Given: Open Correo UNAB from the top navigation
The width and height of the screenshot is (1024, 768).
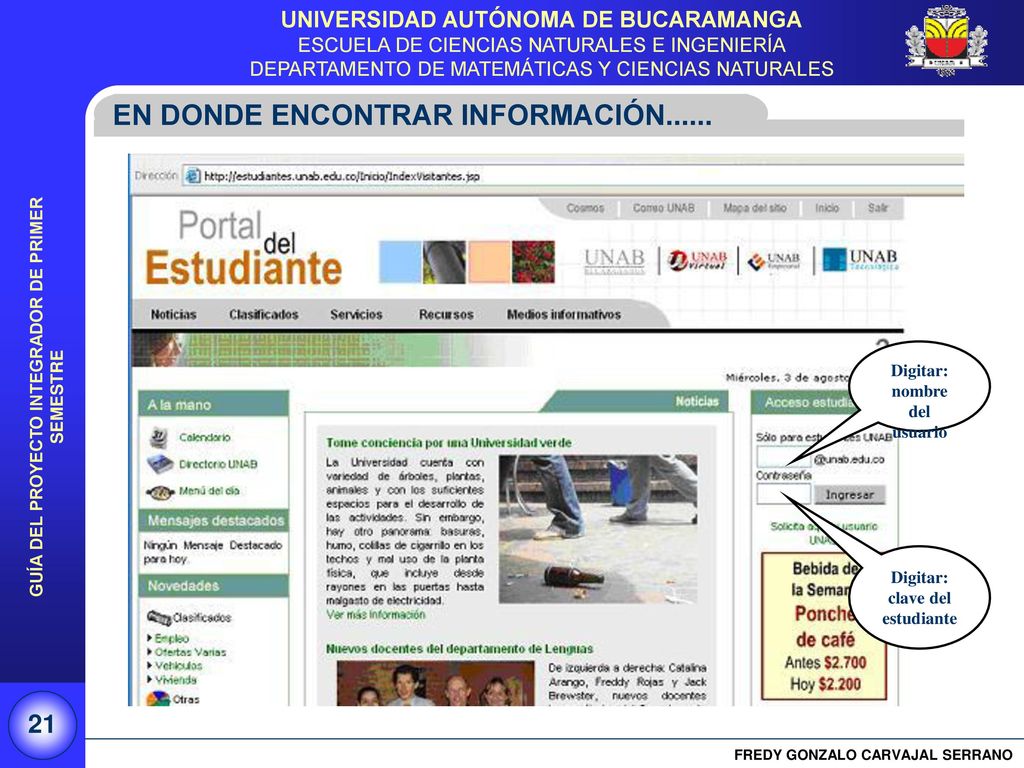Looking at the screenshot, I should point(664,208).
